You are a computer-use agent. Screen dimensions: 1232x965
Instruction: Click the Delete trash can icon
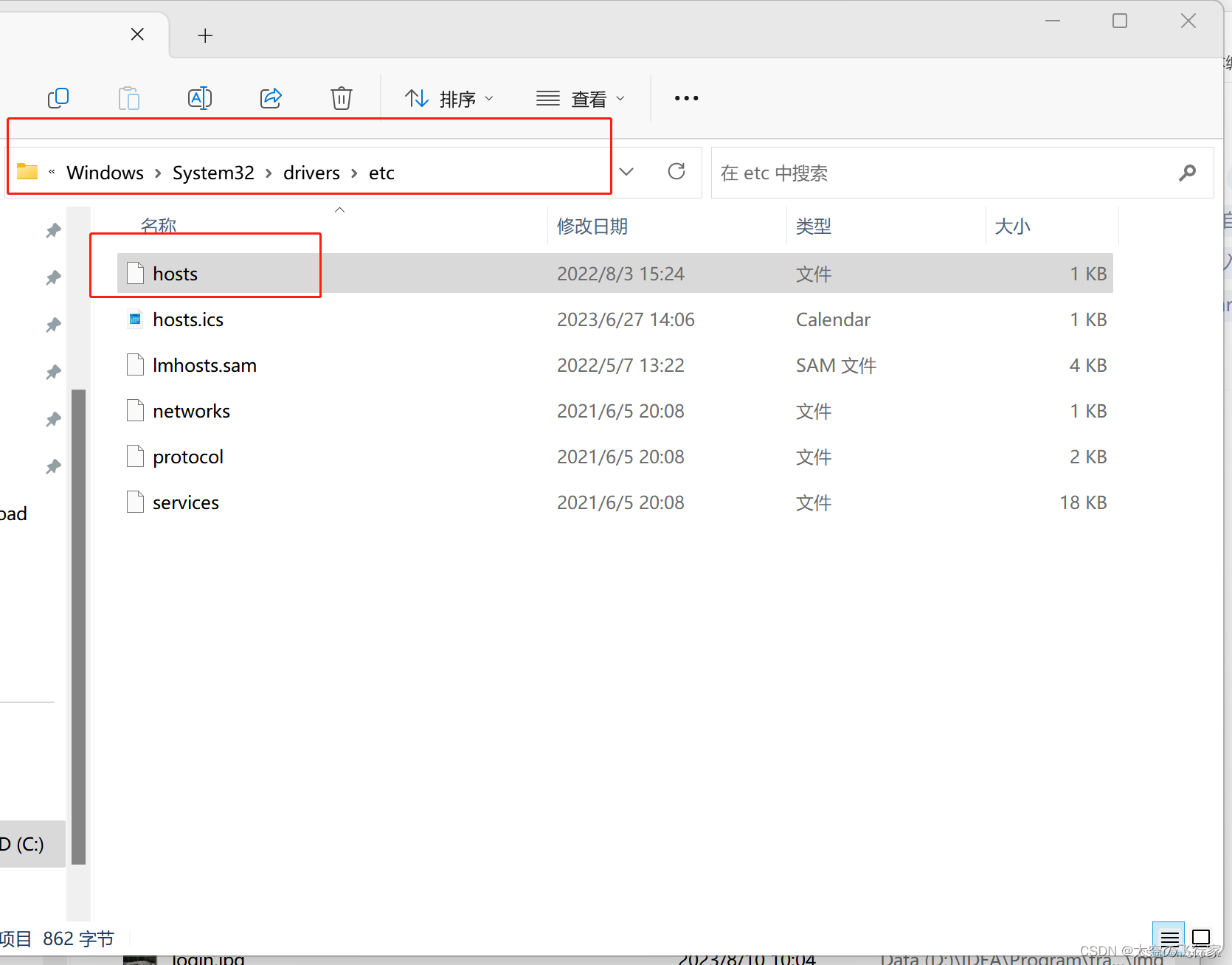pyautogui.click(x=342, y=98)
